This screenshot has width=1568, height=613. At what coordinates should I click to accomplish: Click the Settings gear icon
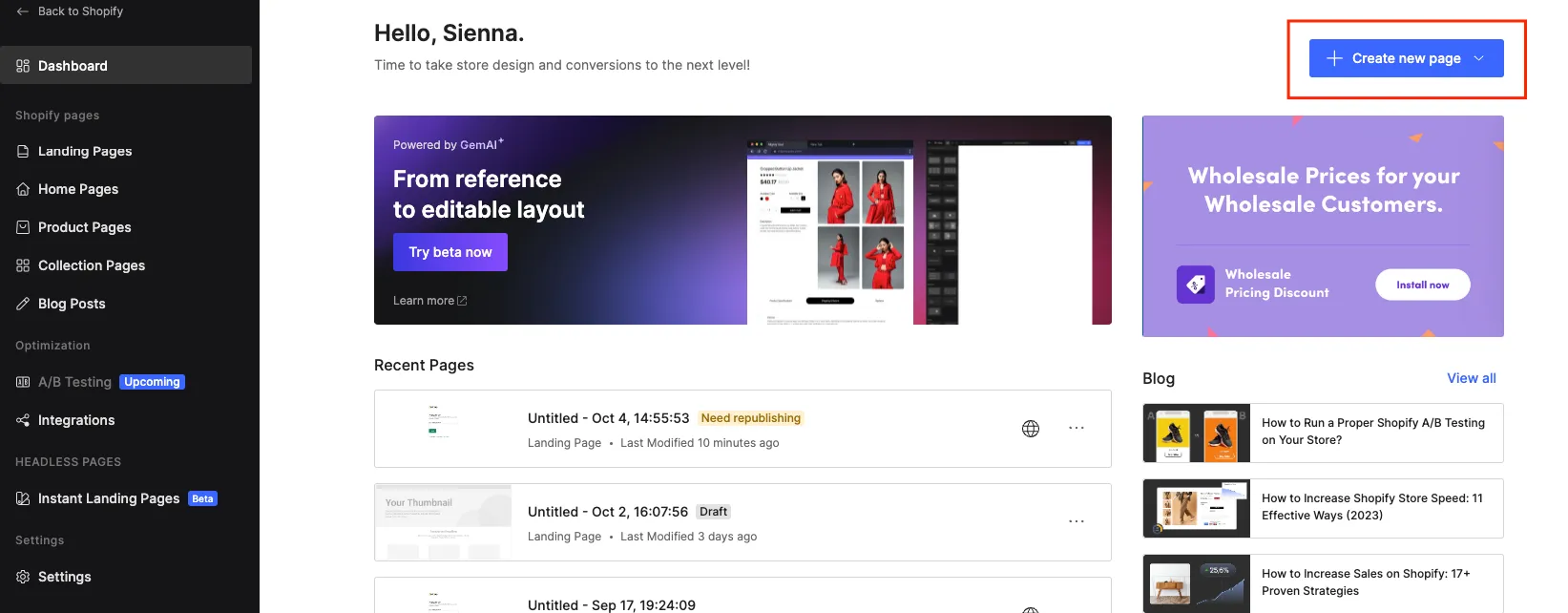click(x=23, y=577)
